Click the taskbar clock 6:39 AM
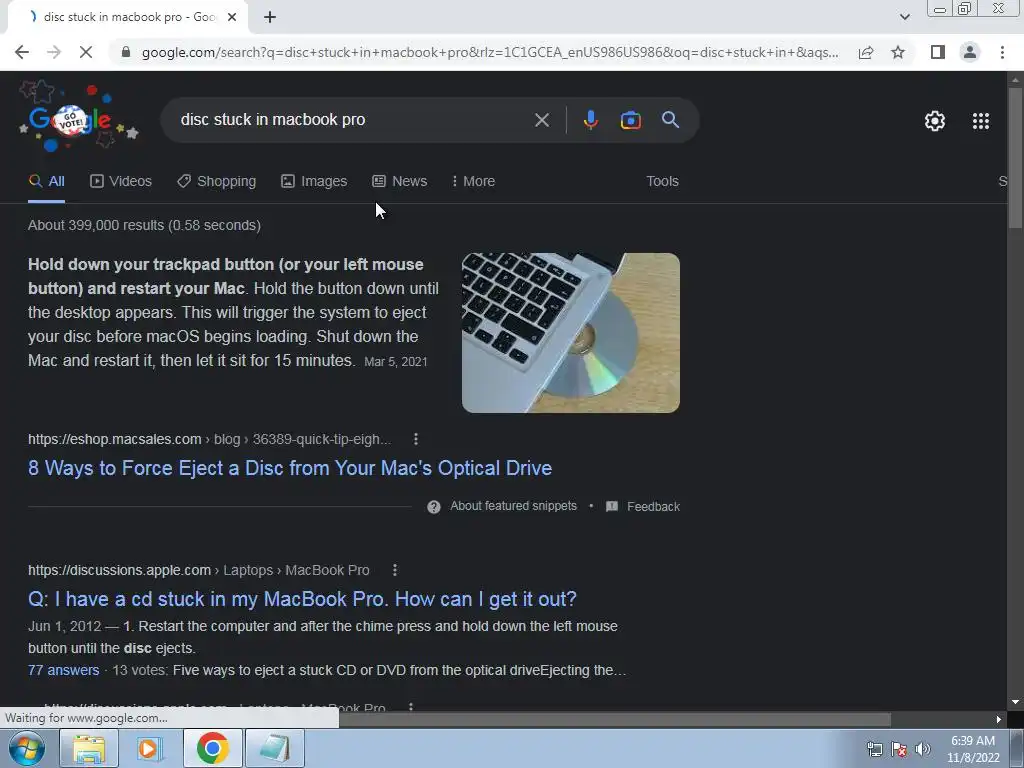This screenshot has height=768, width=1024. 973,741
